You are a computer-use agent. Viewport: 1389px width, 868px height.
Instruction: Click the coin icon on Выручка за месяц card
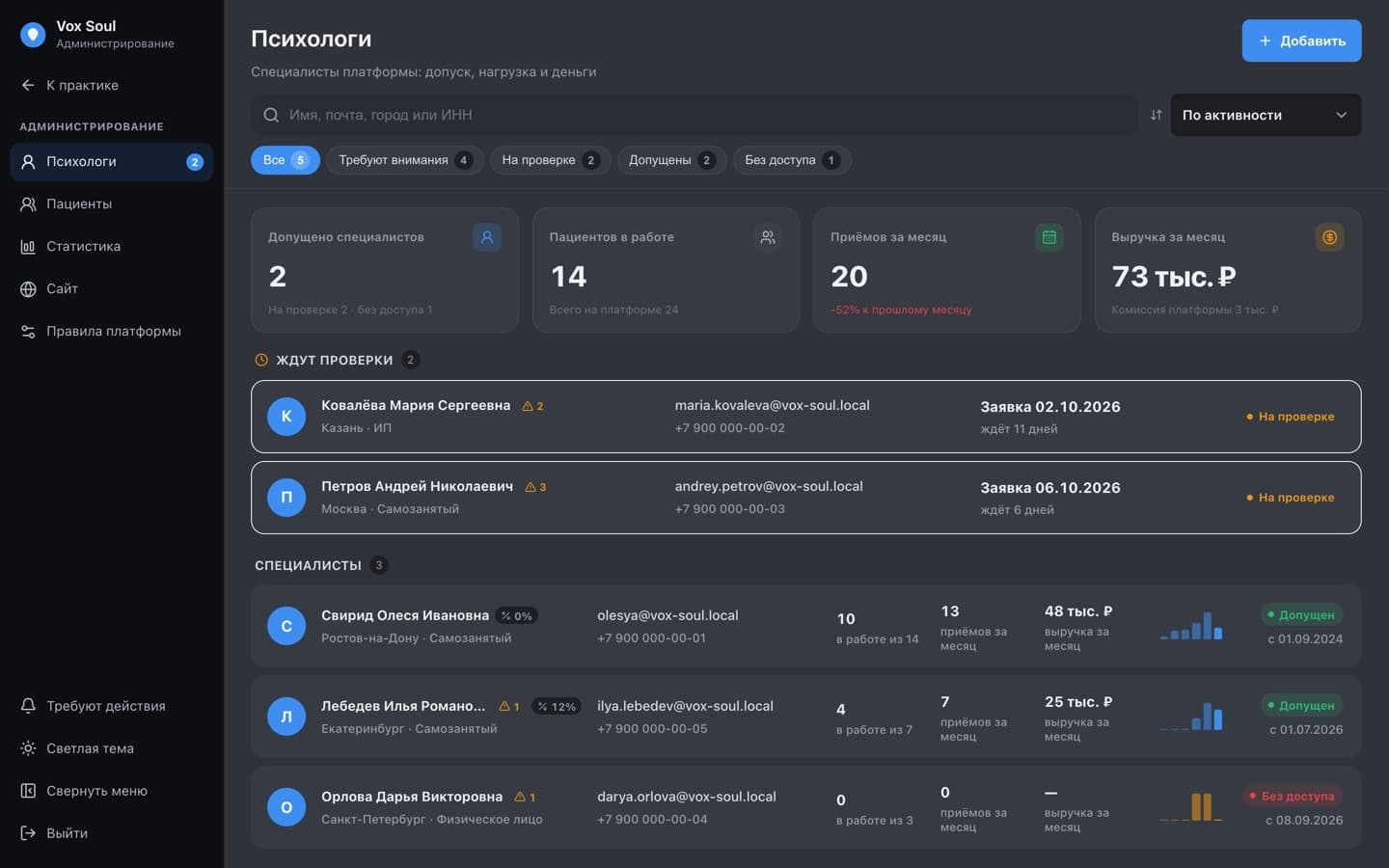(1329, 237)
